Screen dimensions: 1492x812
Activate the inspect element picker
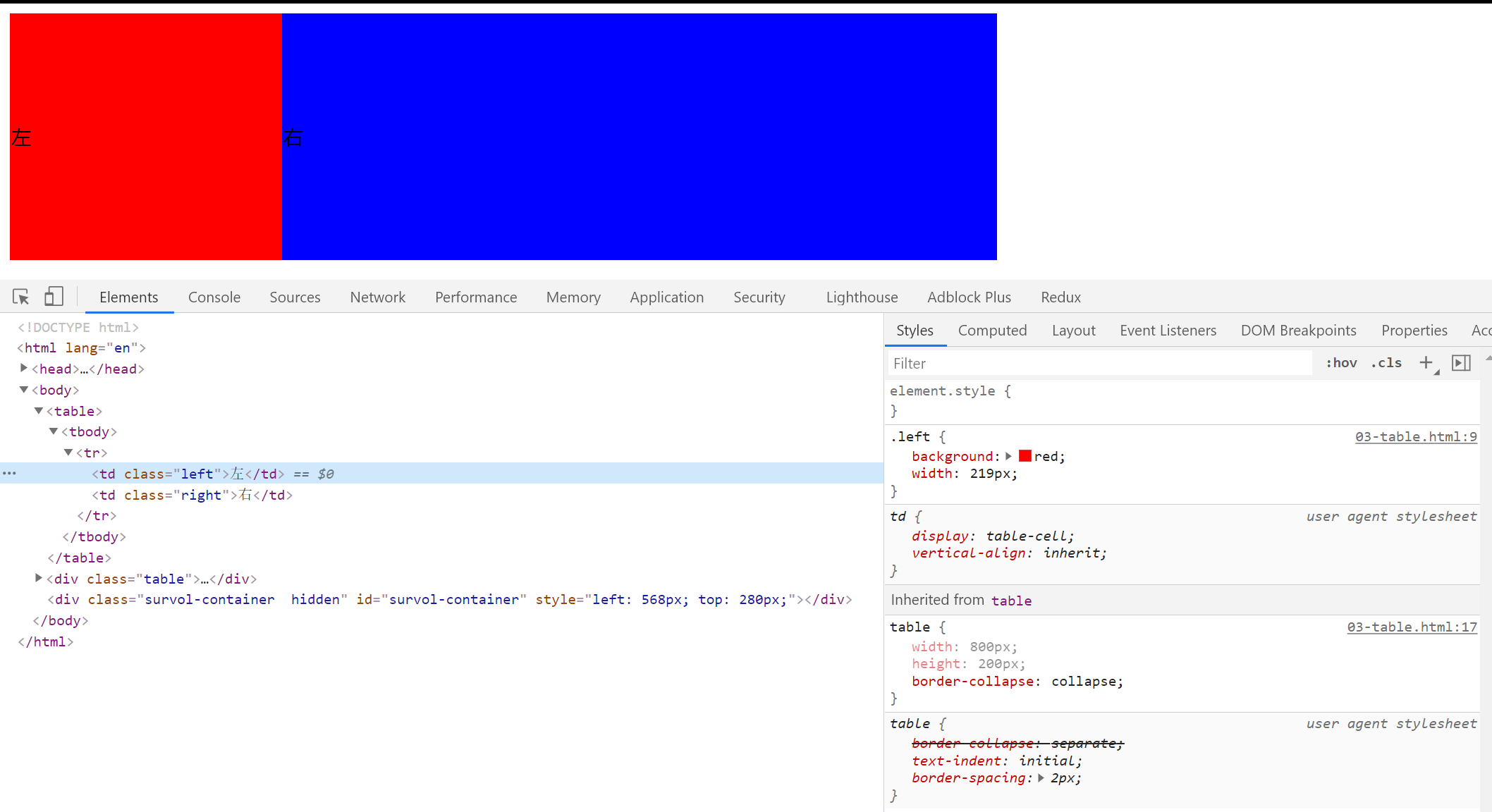(x=20, y=297)
